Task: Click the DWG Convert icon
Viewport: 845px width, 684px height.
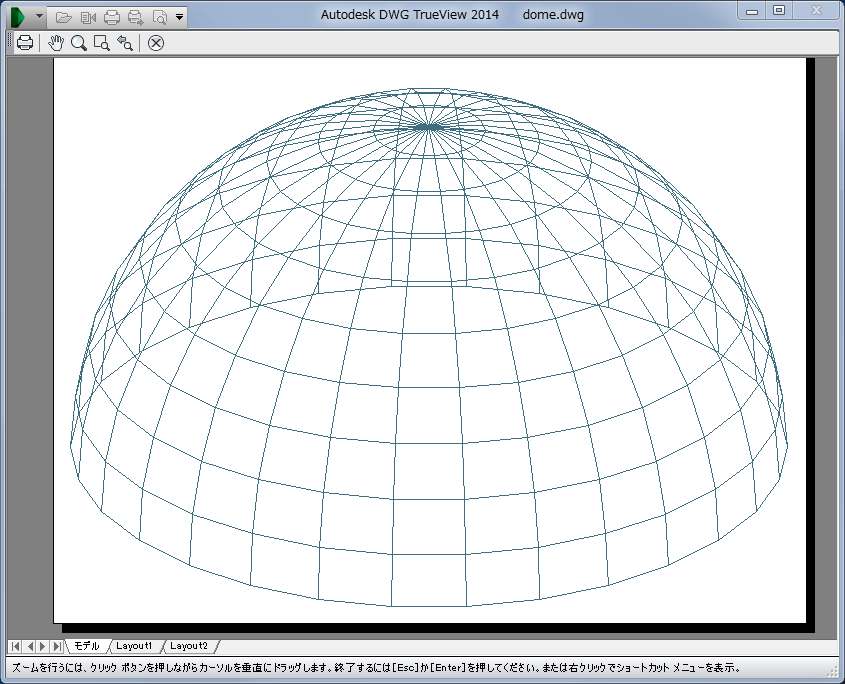Action: point(87,17)
